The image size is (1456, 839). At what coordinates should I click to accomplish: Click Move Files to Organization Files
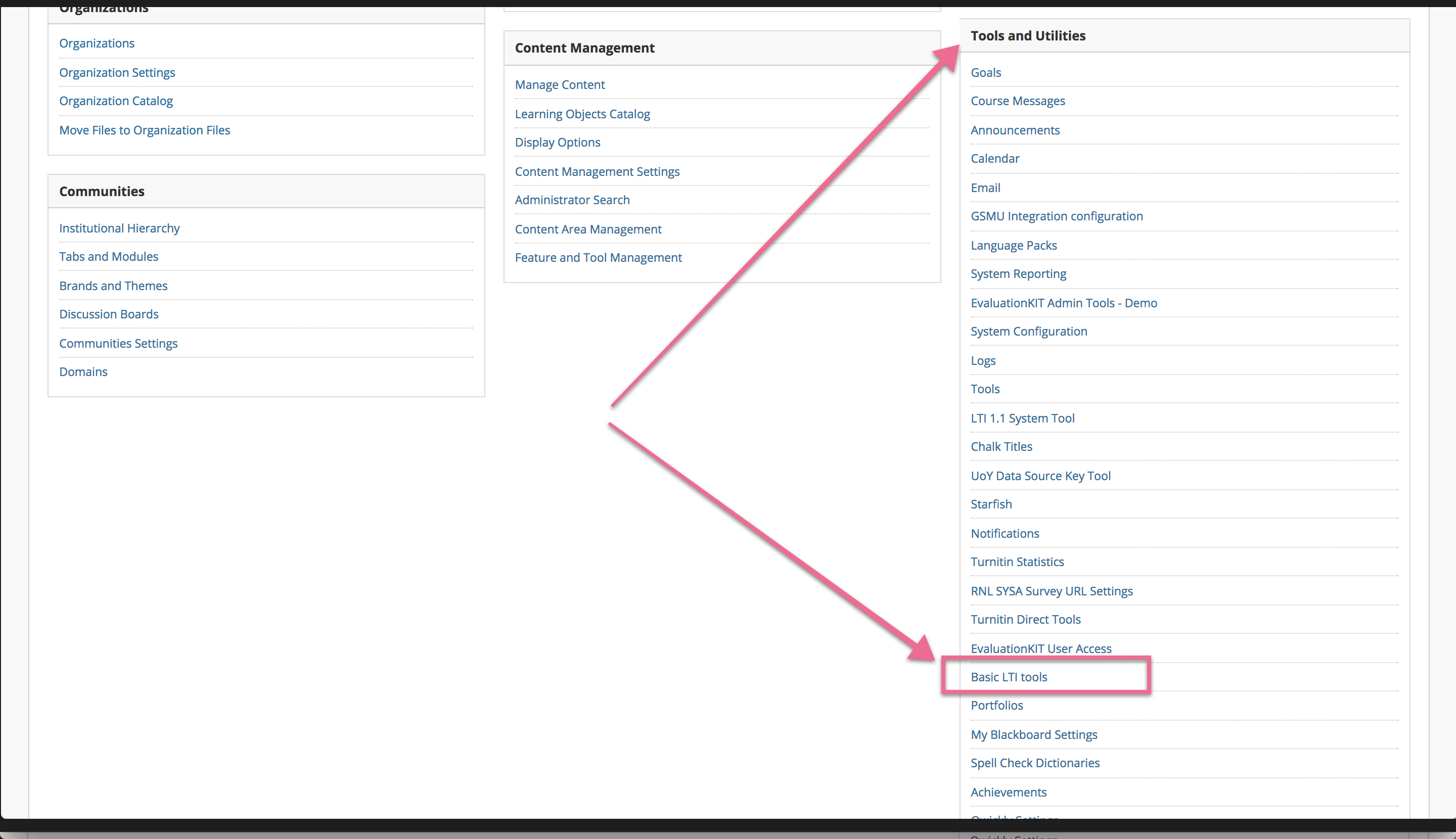click(x=144, y=130)
